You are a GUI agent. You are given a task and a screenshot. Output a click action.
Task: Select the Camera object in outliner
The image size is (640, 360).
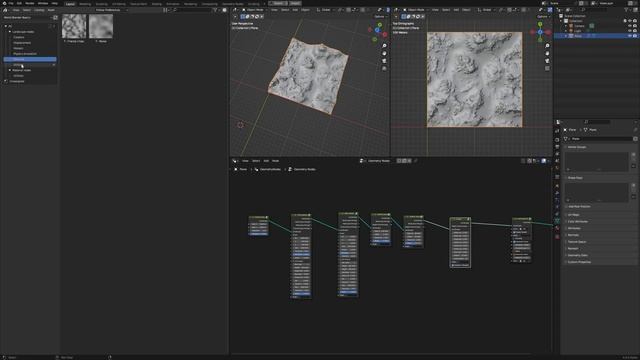pos(579,26)
